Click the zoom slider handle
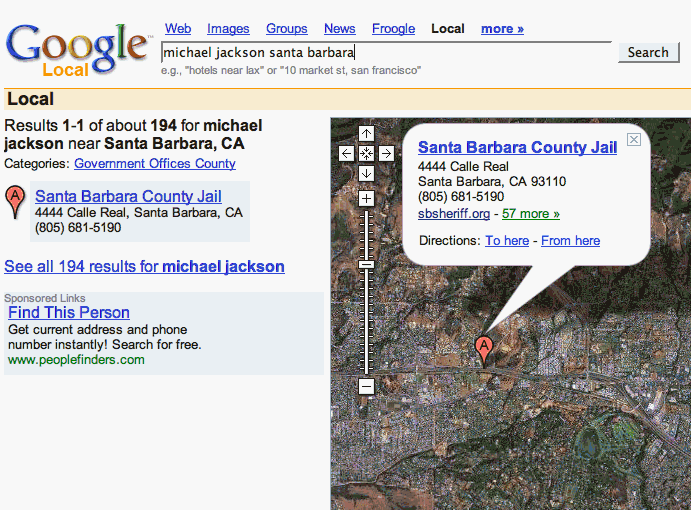The width and height of the screenshot is (691, 510). 366,264
